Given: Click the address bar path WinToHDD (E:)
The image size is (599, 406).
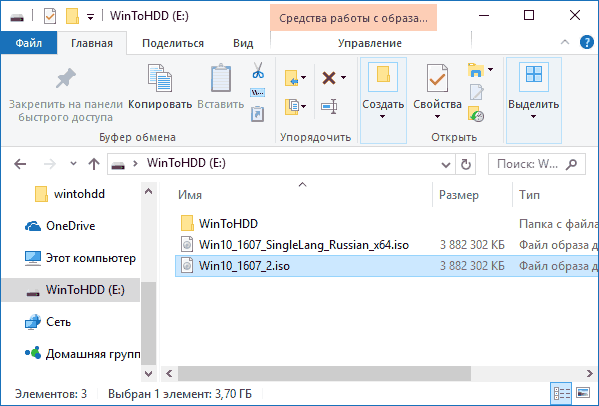Looking at the screenshot, I should [x=186, y=163].
